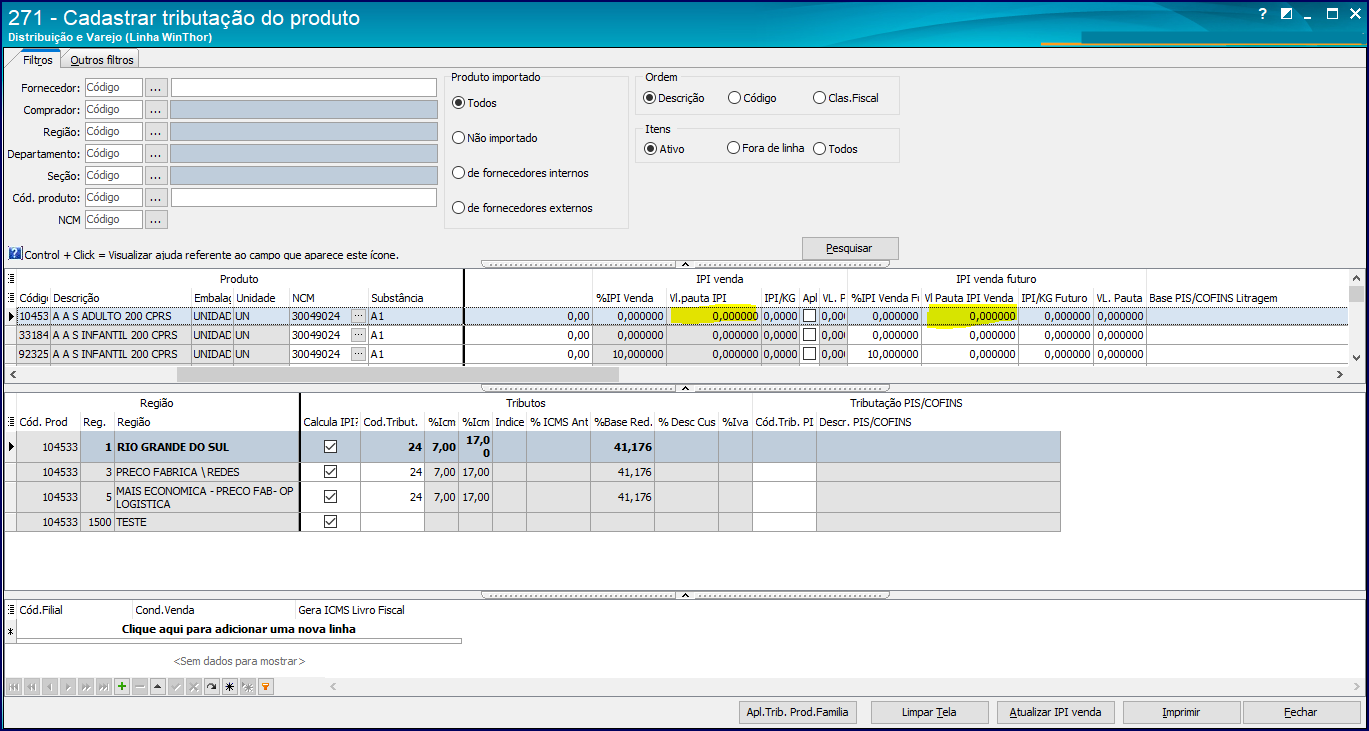Save bookmark with asterisk icon
The image size is (1369, 731).
[230, 687]
